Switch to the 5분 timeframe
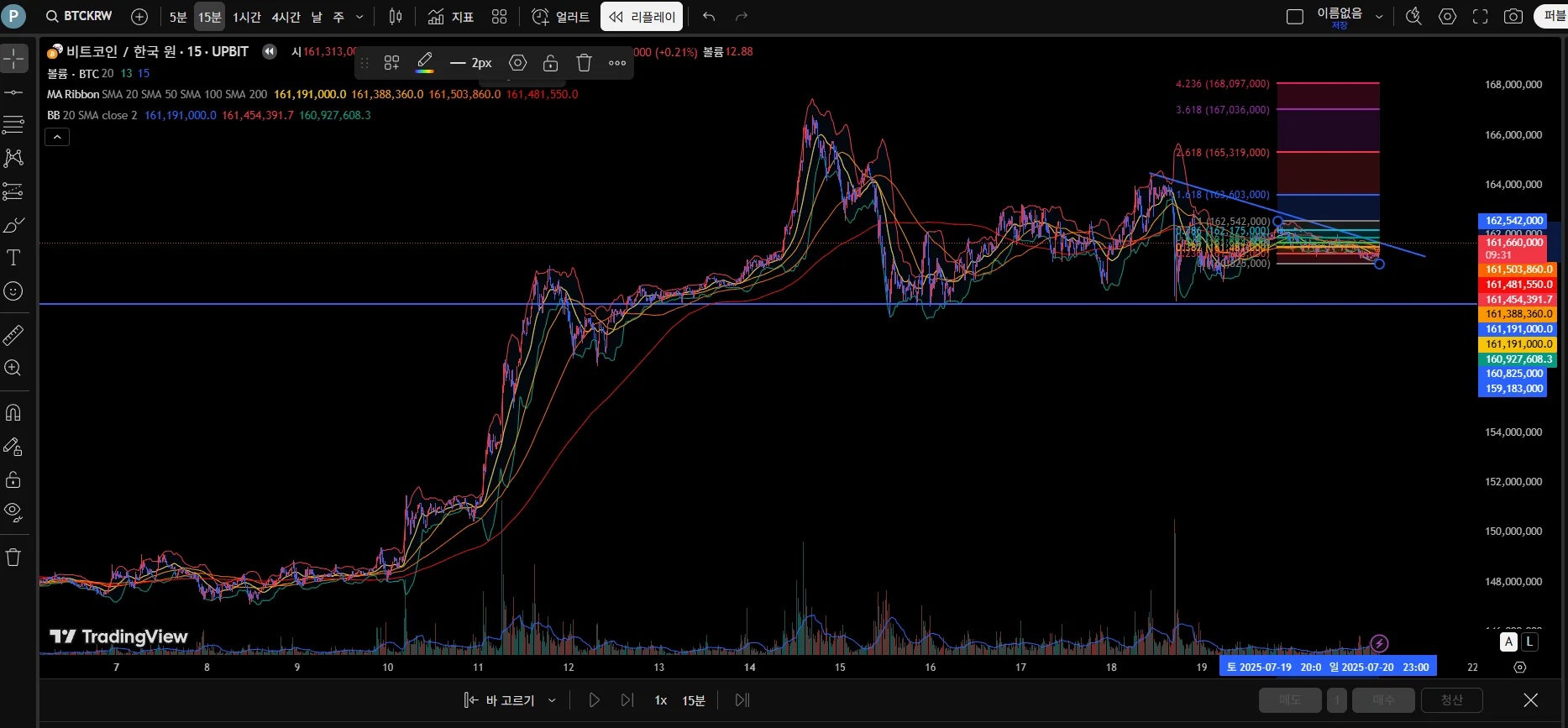The width and height of the screenshot is (1568, 728). (178, 17)
